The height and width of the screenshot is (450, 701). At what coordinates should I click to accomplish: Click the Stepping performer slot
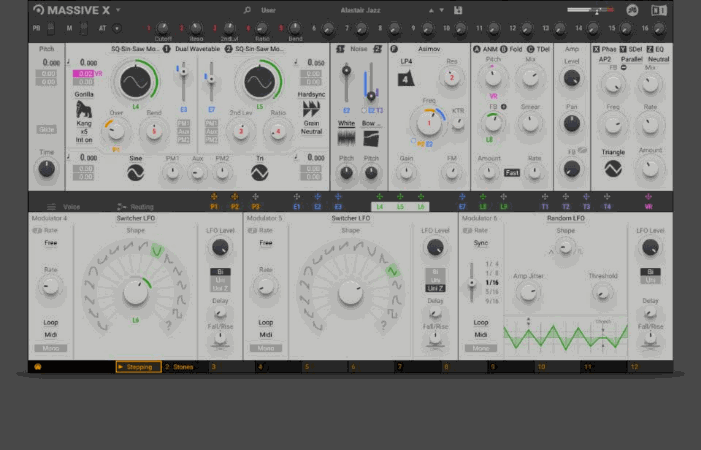[x=138, y=367]
